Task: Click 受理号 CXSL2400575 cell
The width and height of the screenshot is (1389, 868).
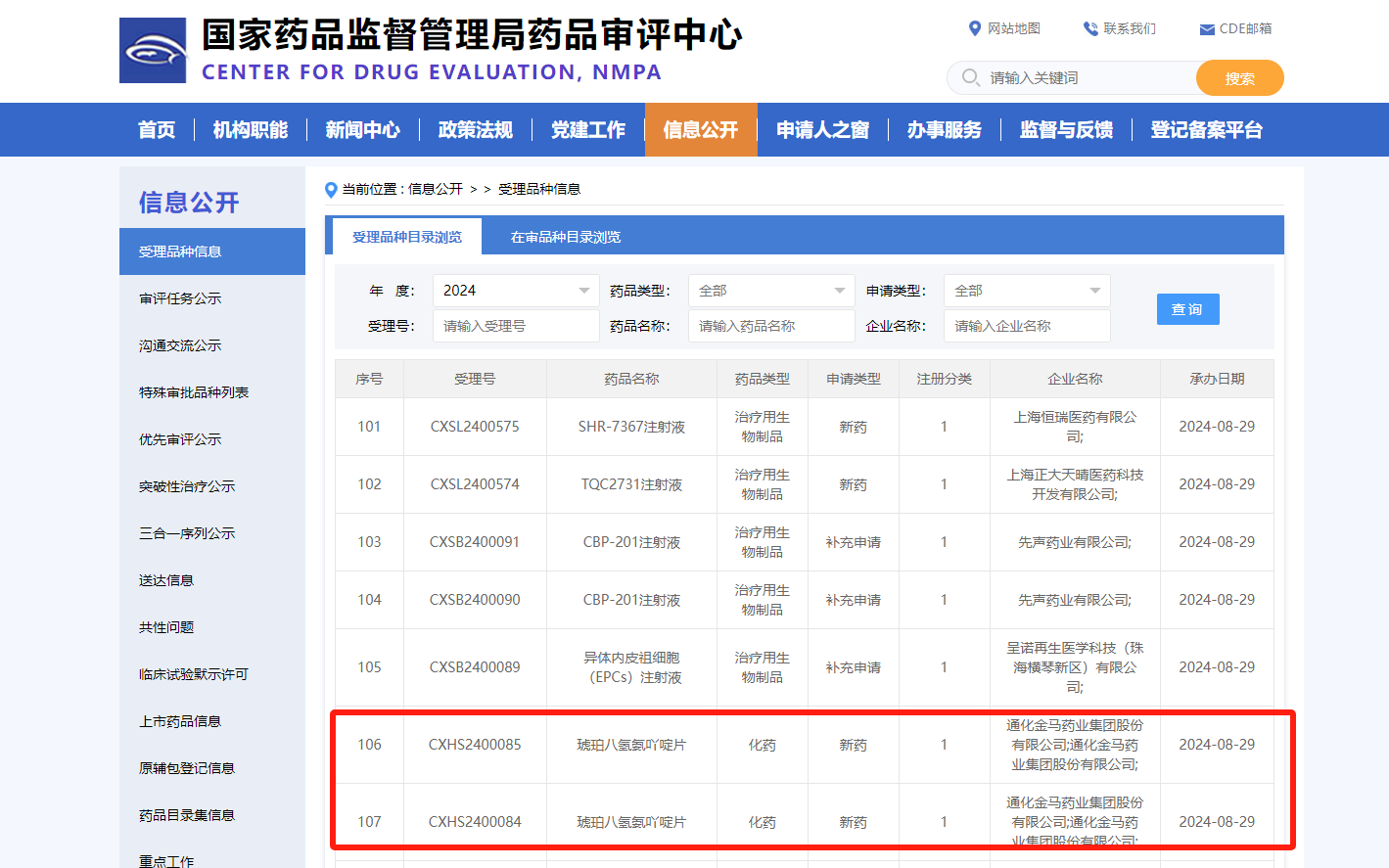Action: pyautogui.click(x=475, y=427)
